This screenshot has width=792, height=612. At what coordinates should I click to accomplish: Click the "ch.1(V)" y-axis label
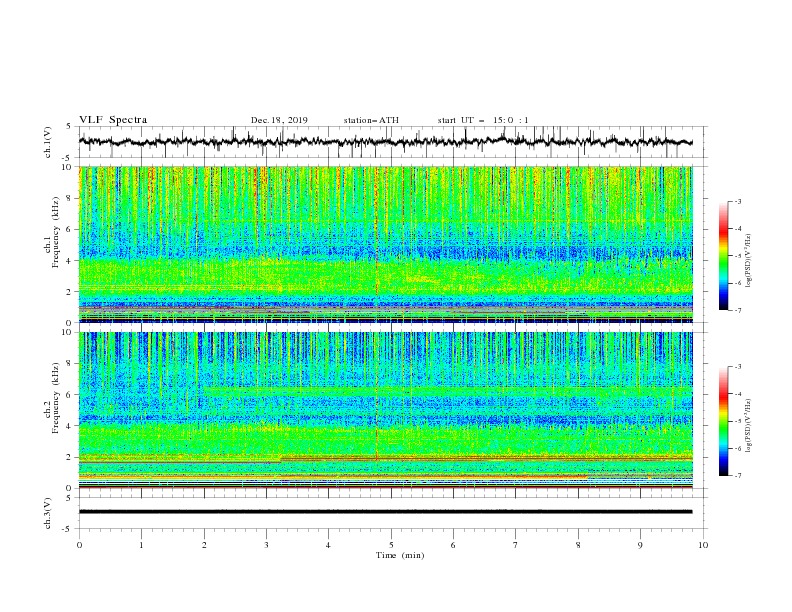(x=48, y=142)
